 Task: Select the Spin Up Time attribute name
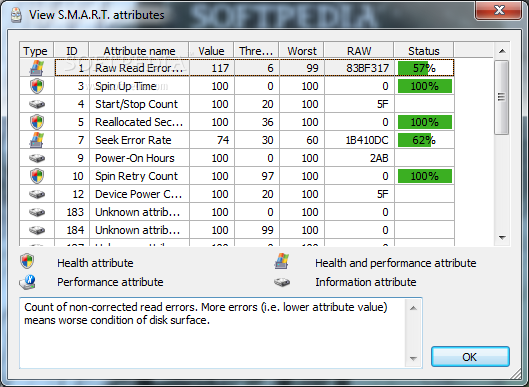[126, 86]
